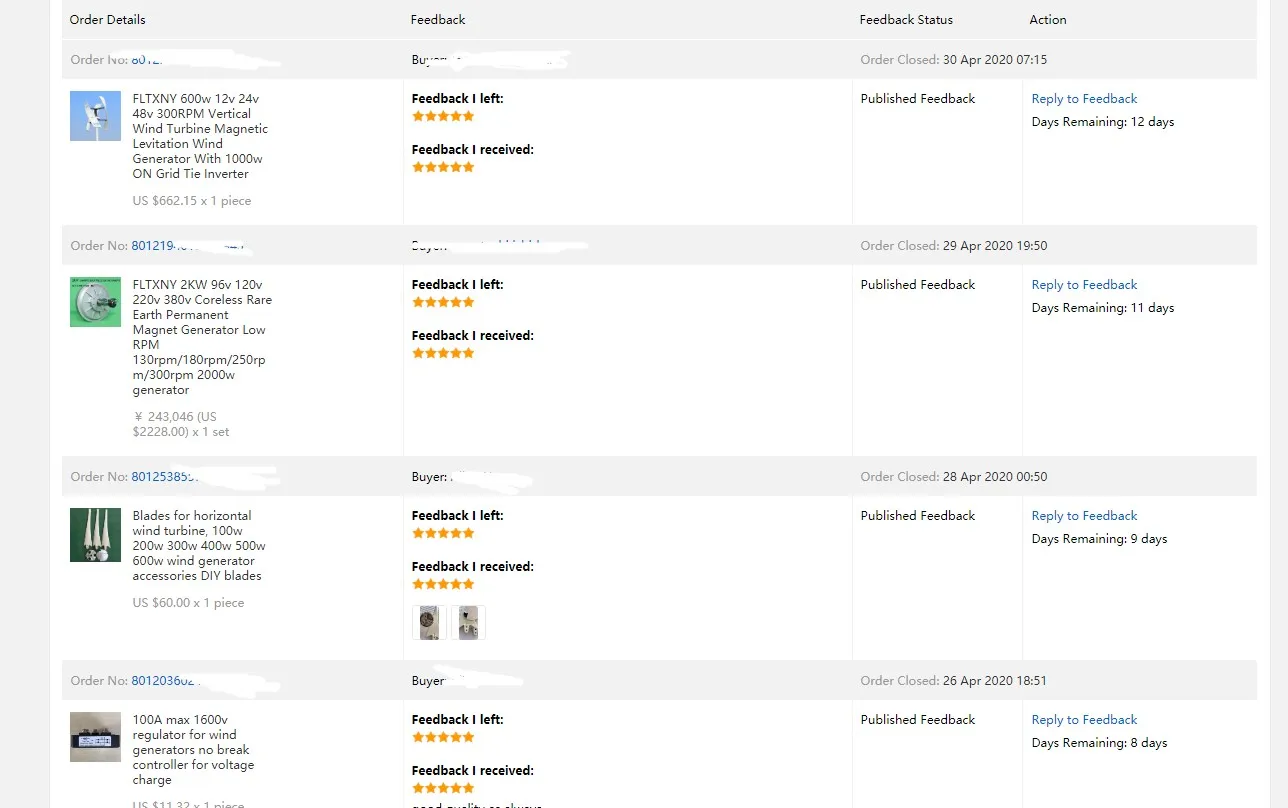Open the FLTXNY 600w Vertical Wind Turbine title
This screenshot has width=1288, height=808.
coord(200,136)
